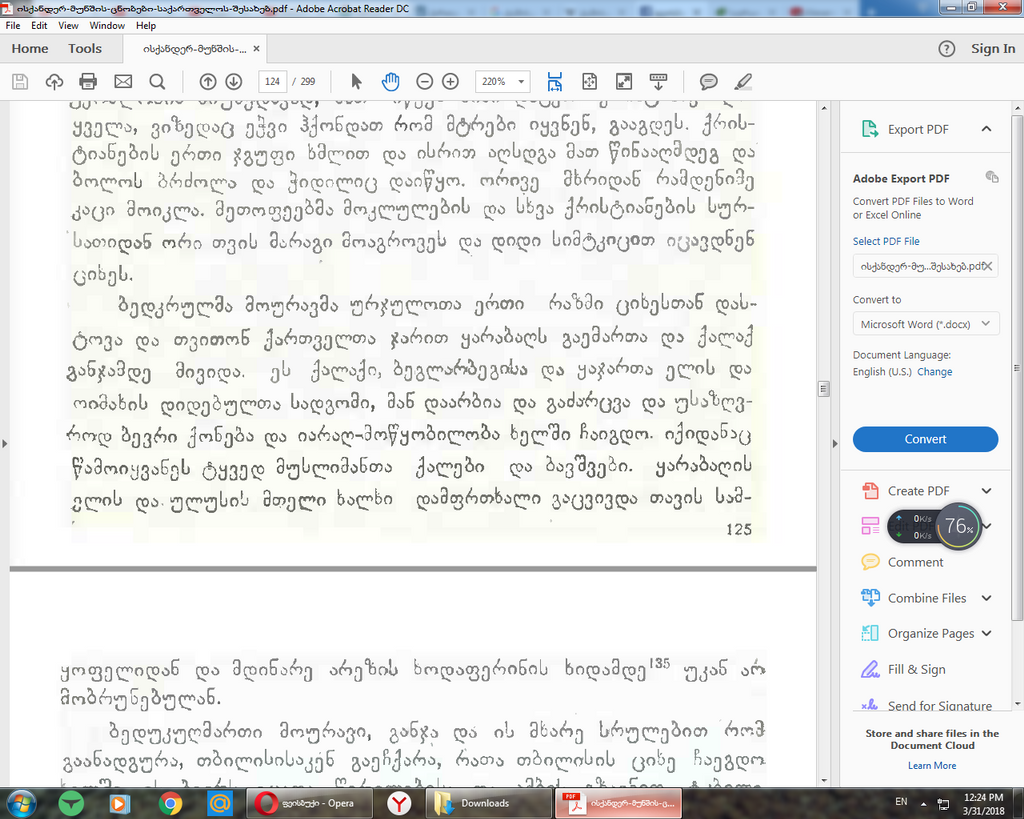This screenshot has height=819, width=1024.
Task: Open the Convert to Microsoft Word dropdown
Action: (x=925, y=323)
